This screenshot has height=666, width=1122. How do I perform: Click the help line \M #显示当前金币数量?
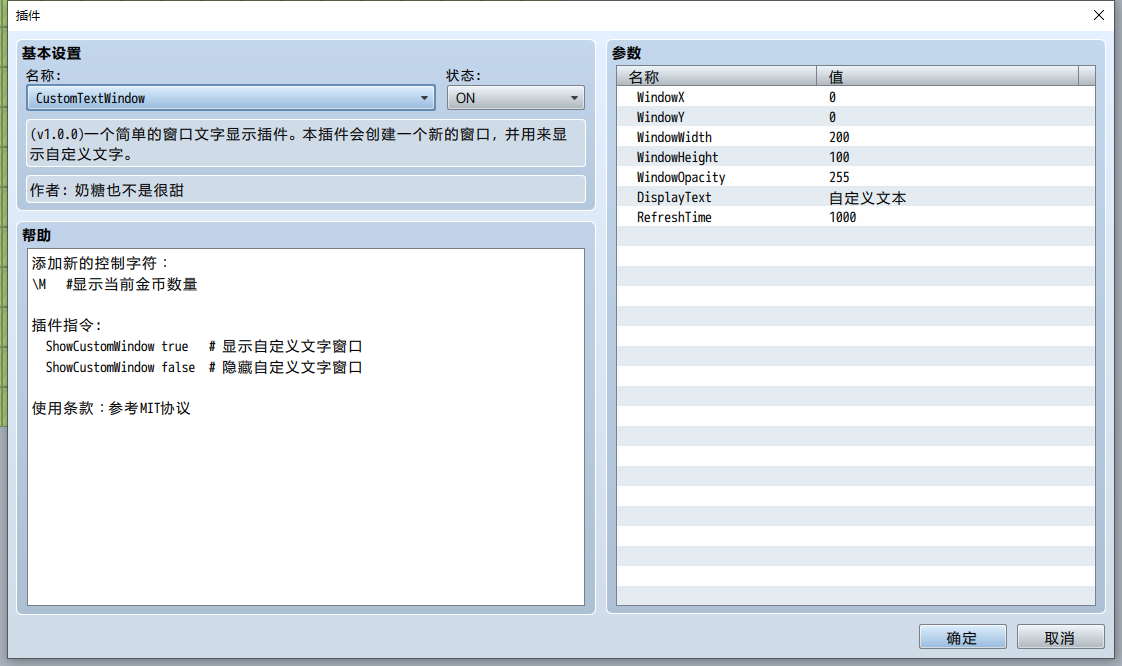pos(114,284)
